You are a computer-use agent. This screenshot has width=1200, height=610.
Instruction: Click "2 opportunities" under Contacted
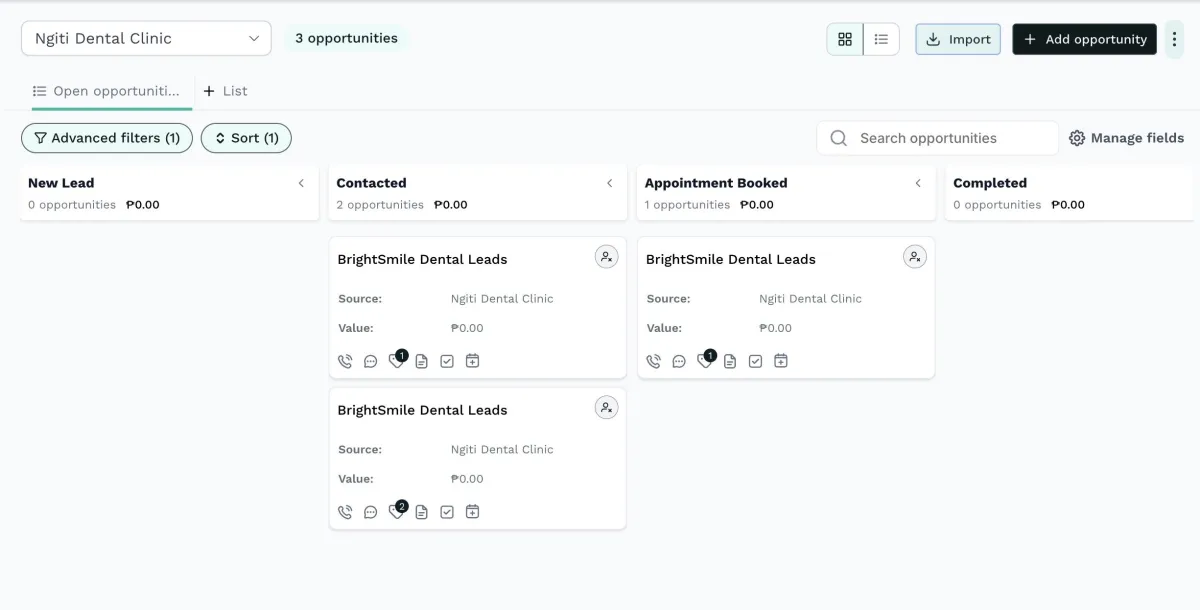coord(380,205)
